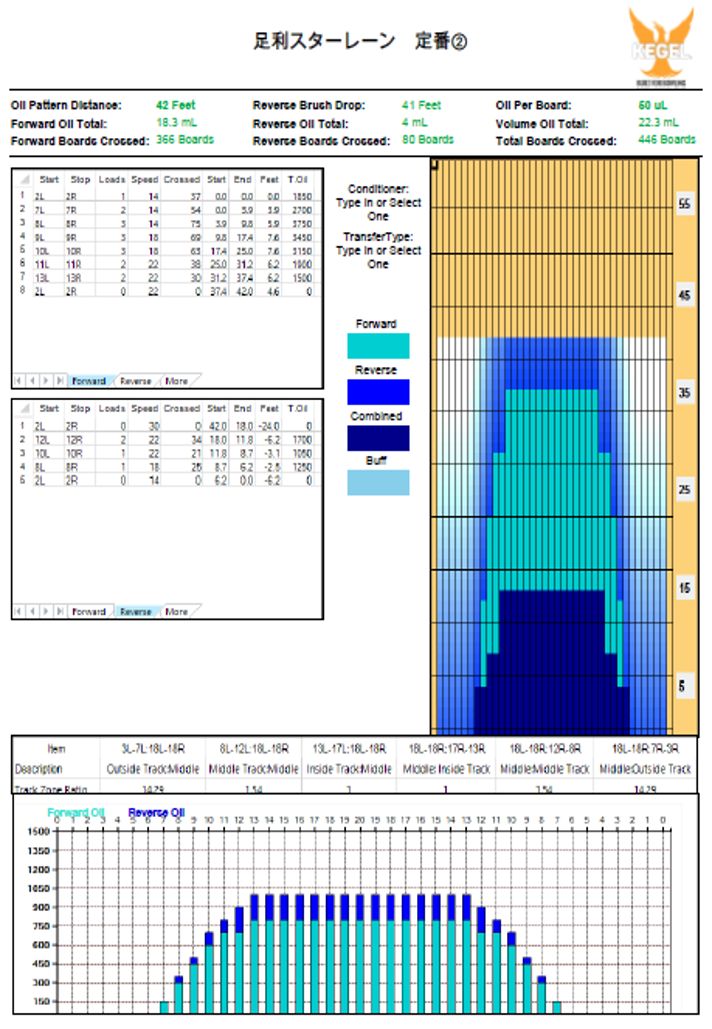Screen dimensions: 712x1029
Task: Click the 55 feet distance marker
Action: [684, 203]
